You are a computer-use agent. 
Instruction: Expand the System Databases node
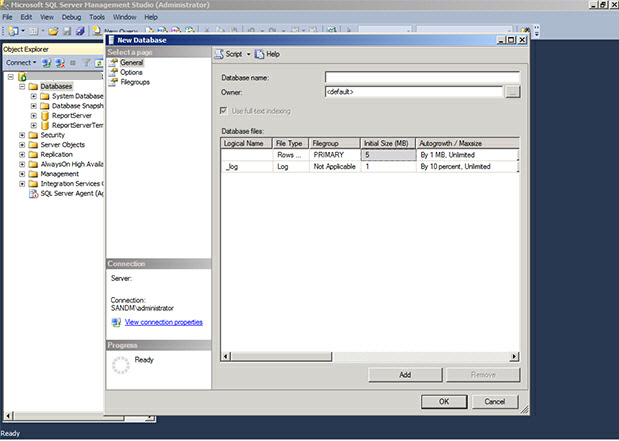pos(34,96)
